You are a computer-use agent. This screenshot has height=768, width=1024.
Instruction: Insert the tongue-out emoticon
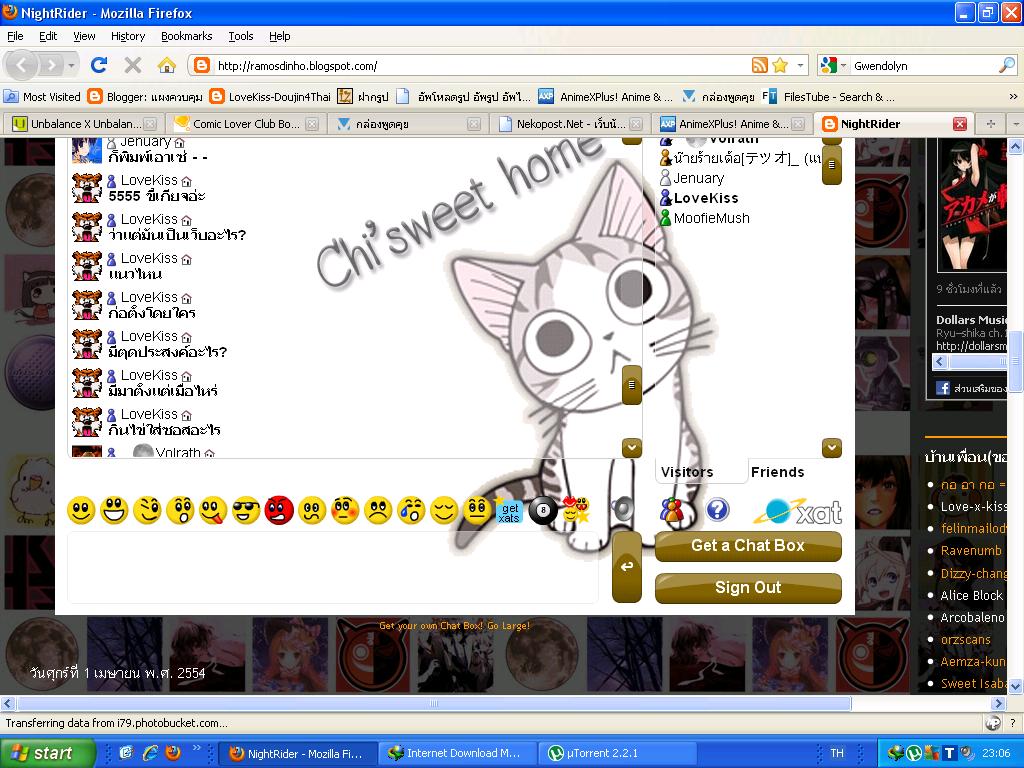pyautogui.click(x=213, y=510)
